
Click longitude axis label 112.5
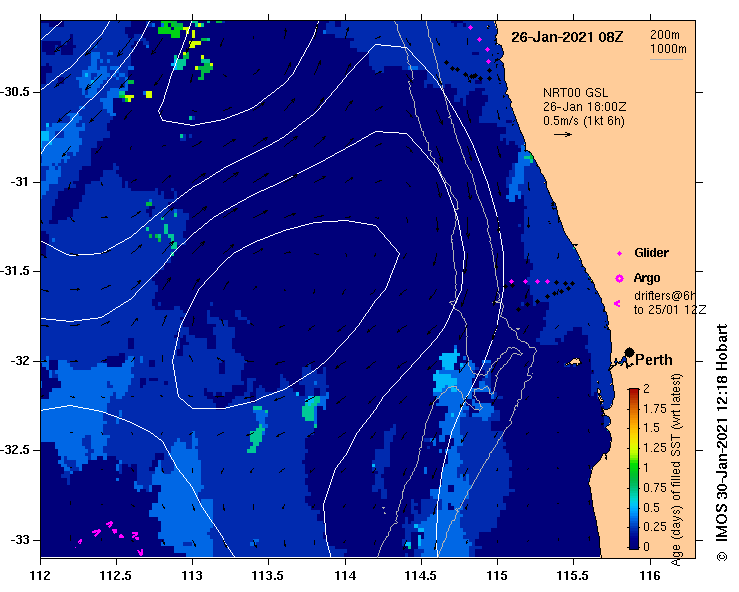[116, 576]
